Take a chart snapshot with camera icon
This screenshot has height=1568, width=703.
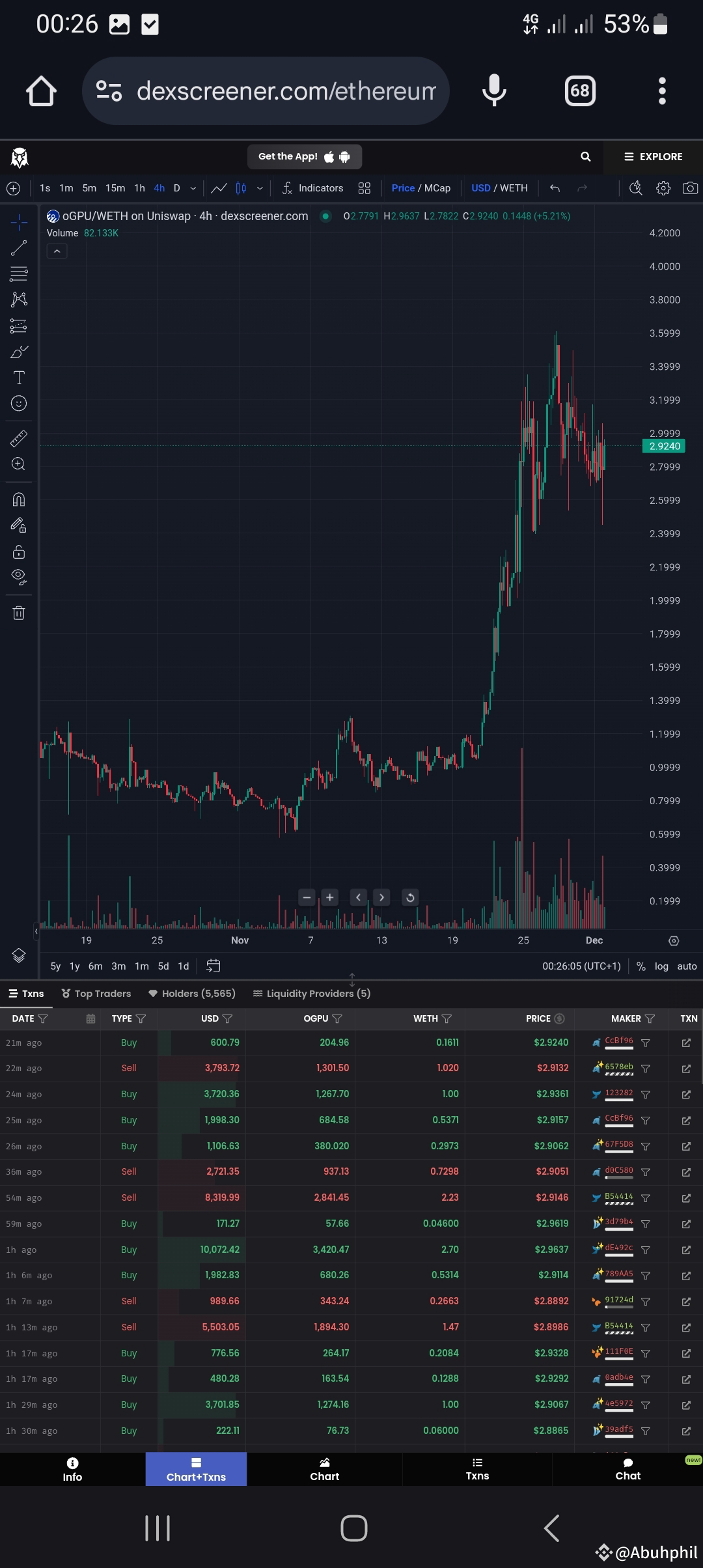(690, 188)
